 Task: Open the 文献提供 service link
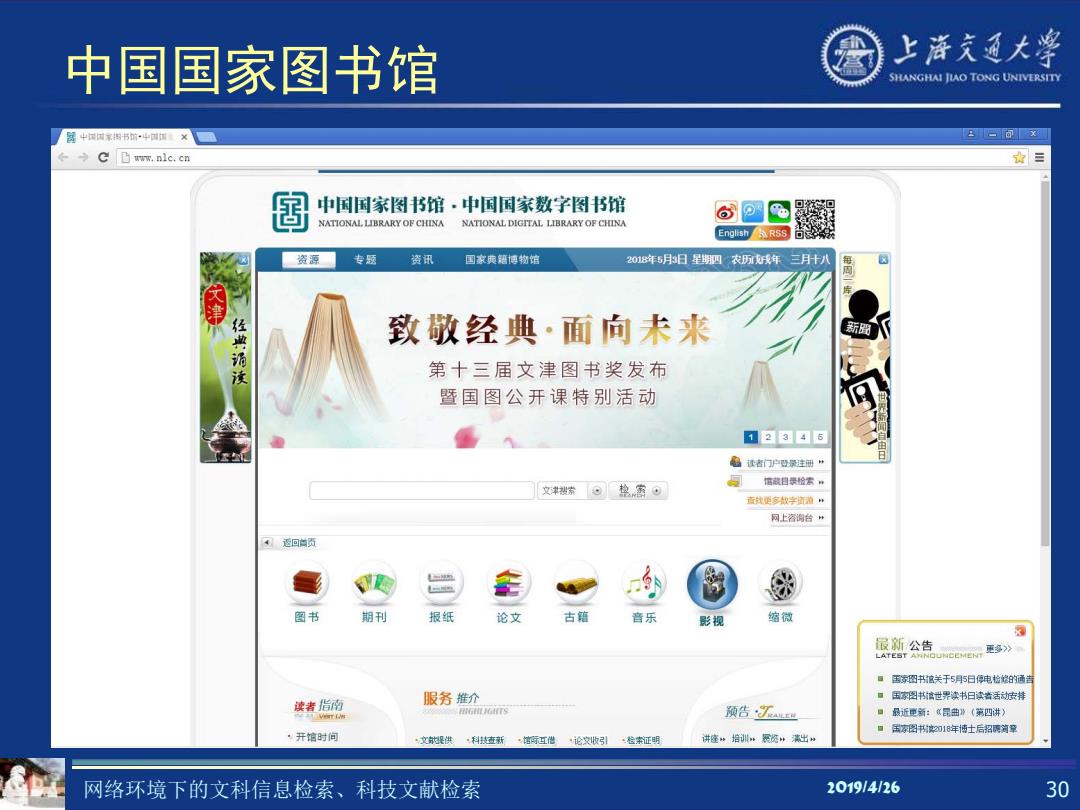(x=436, y=740)
